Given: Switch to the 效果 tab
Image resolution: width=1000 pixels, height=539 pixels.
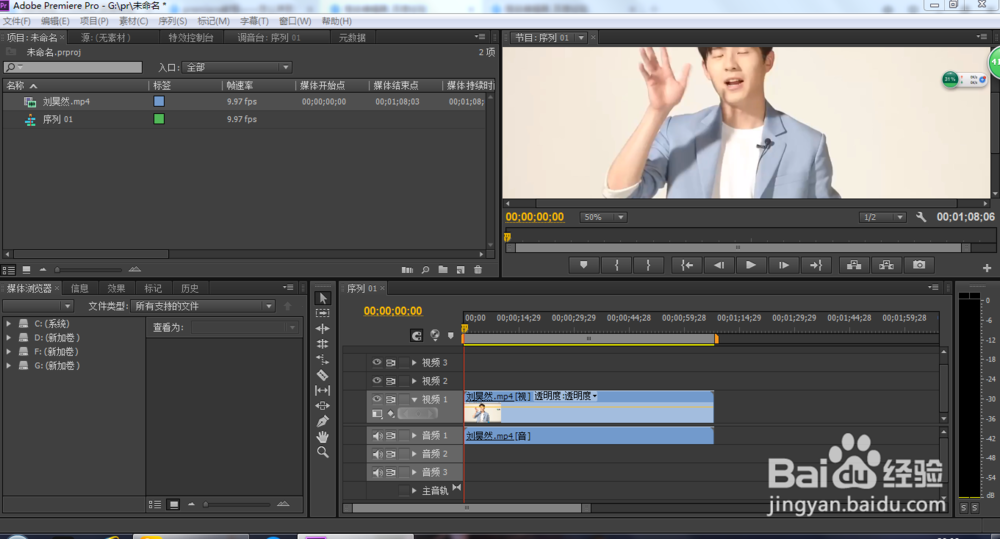Looking at the screenshot, I should click(x=116, y=288).
